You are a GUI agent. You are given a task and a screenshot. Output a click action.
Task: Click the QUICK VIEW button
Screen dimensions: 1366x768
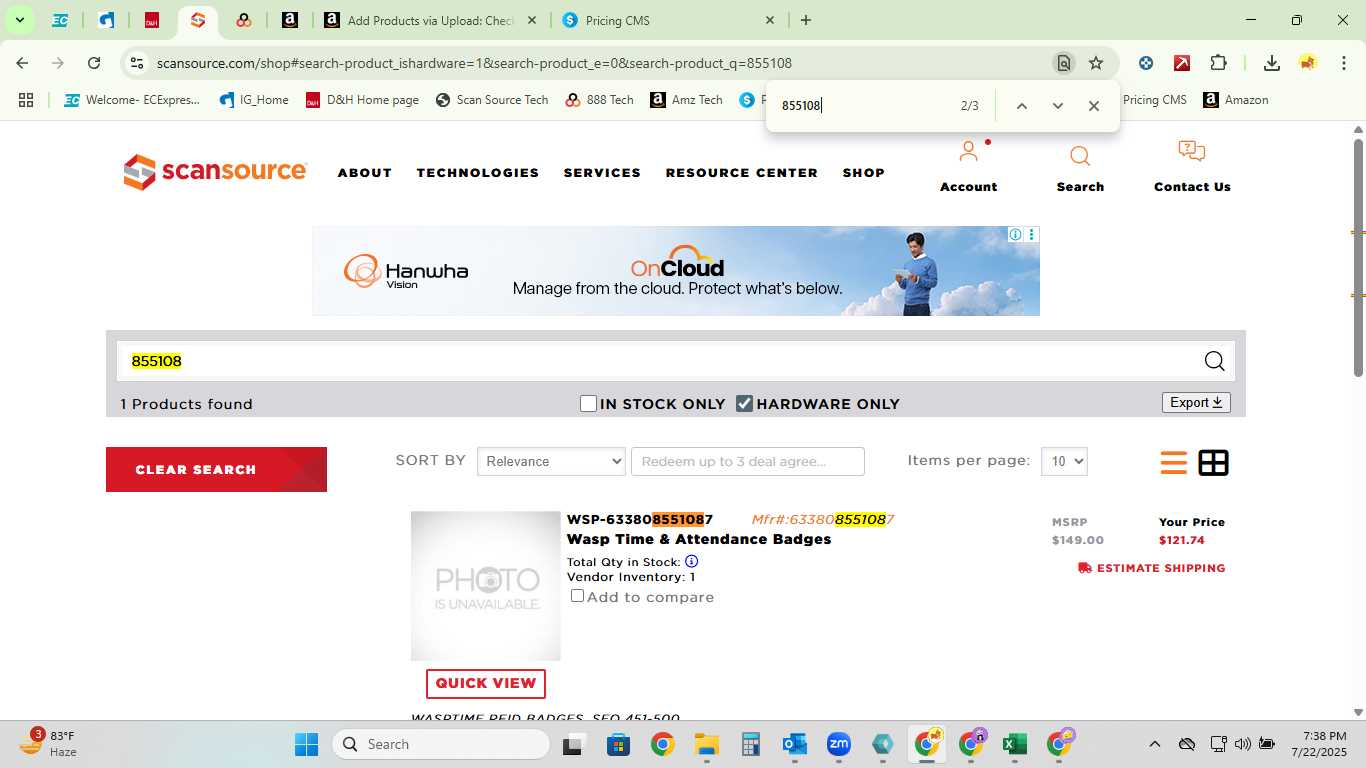pos(486,683)
